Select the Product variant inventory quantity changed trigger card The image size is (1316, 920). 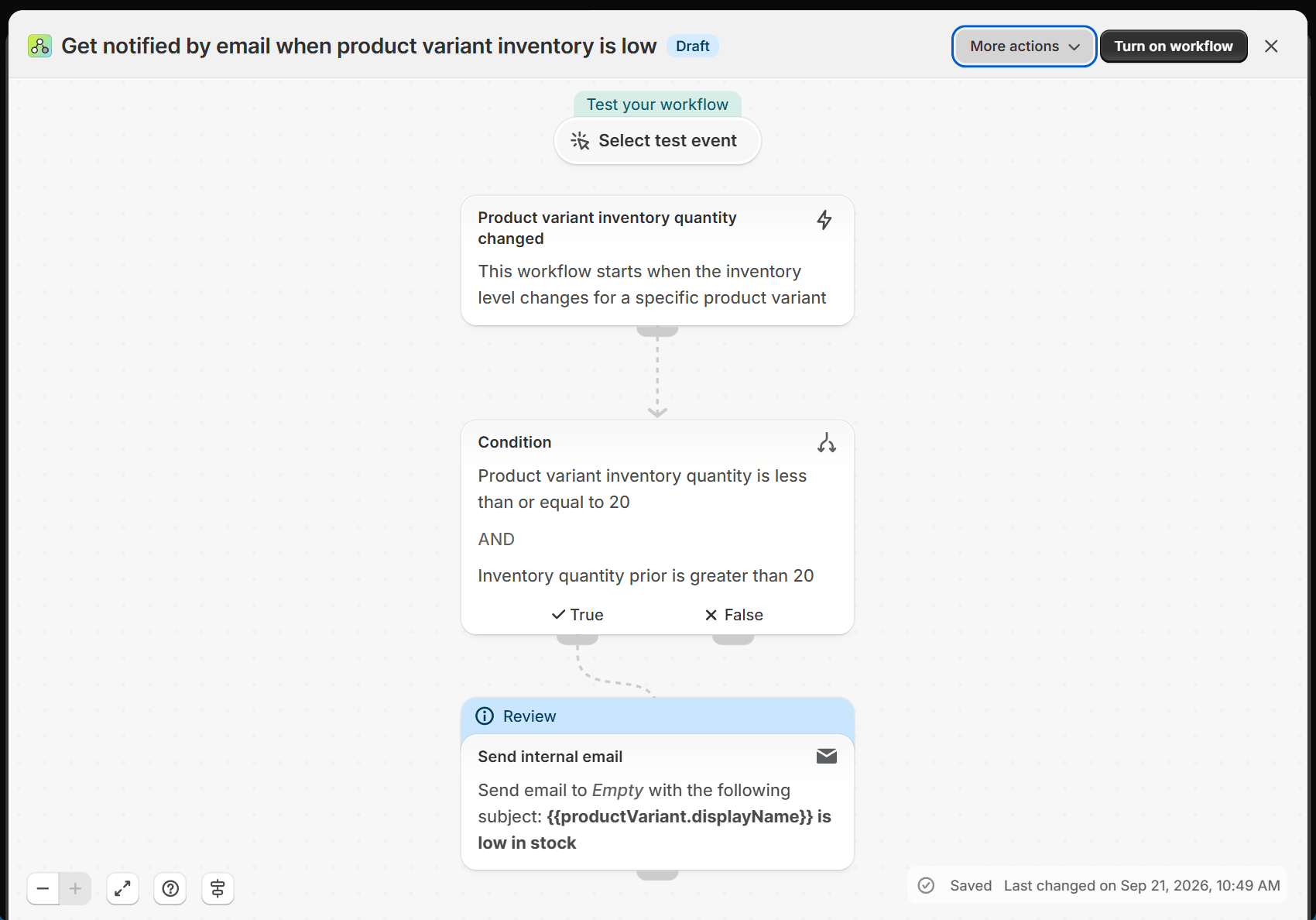657,260
